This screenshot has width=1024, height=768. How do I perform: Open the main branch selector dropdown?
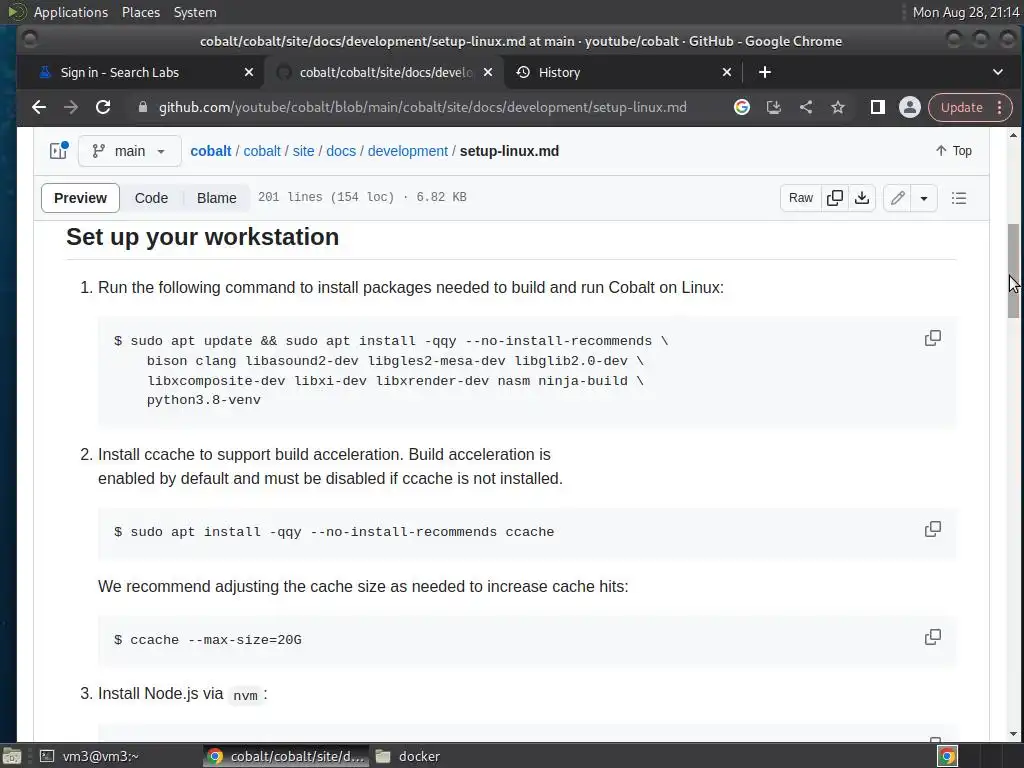(x=129, y=151)
